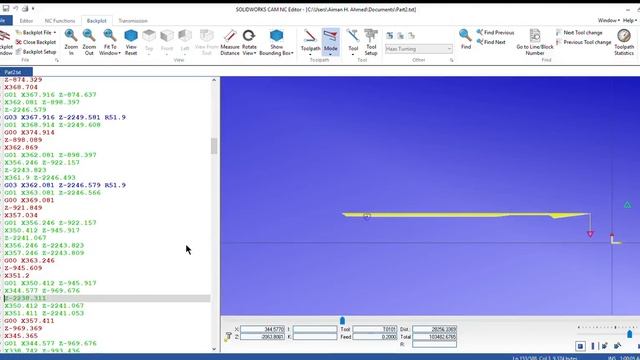Click the simulation speed slider handle
Viewport: 640px width, 360px height.
click(x=630, y=335)
